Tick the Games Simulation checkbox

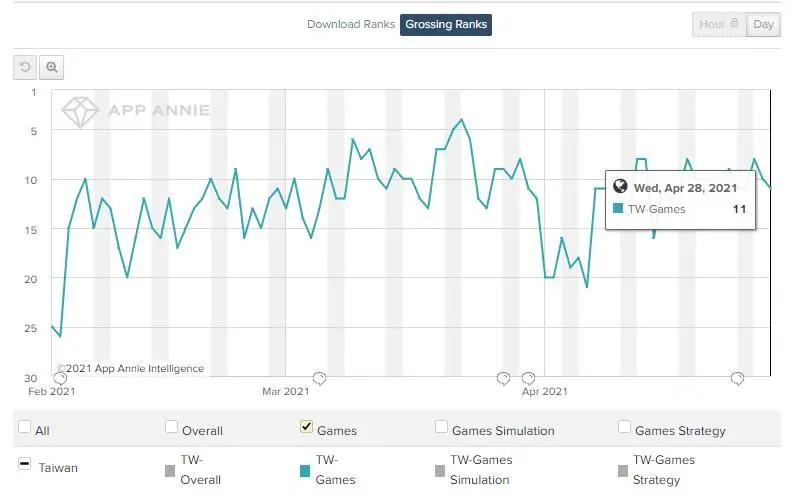pos(442,428)
